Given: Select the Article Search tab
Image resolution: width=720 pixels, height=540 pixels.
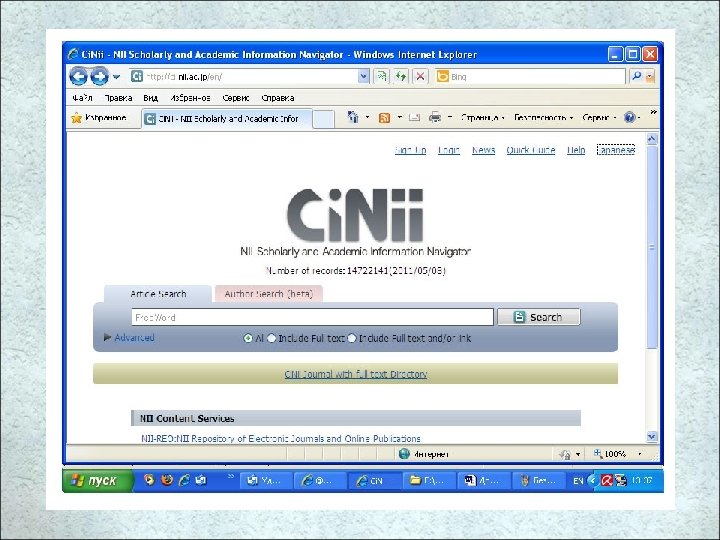Looking at the screenshot, I should click(x=158, y=294).
